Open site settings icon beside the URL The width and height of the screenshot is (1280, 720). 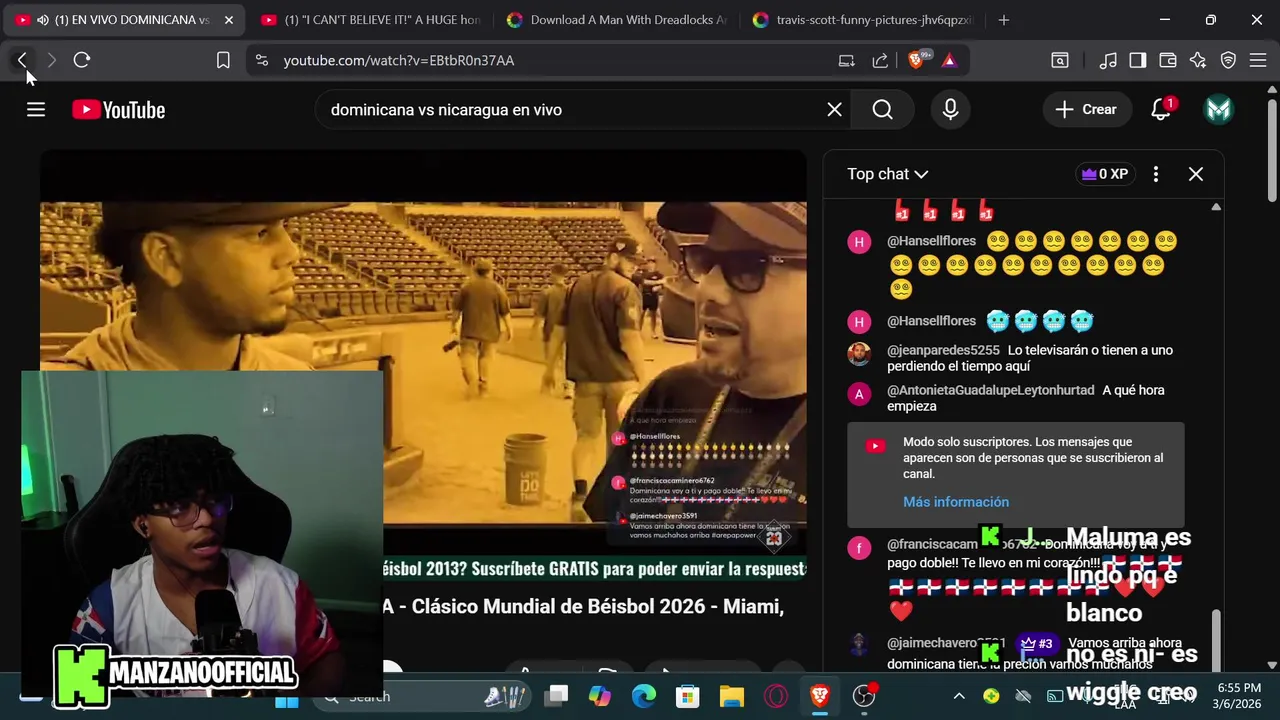[262, 60]
